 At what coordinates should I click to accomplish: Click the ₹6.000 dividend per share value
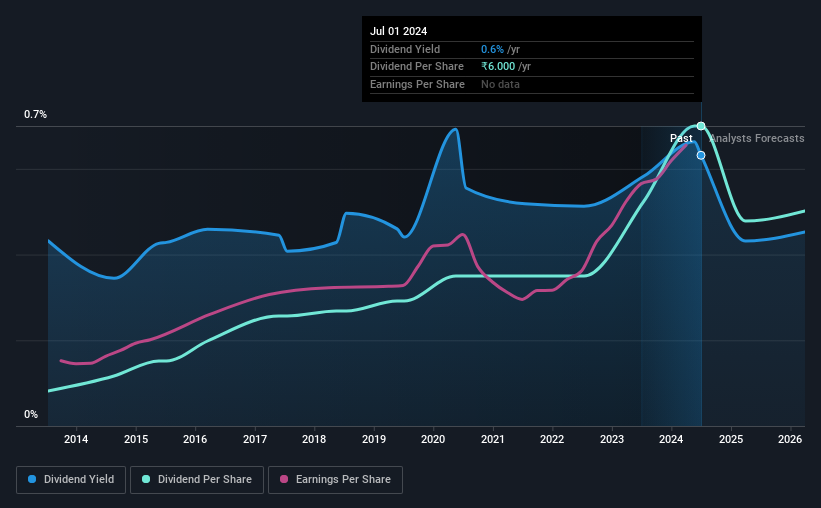pos(498,67)
